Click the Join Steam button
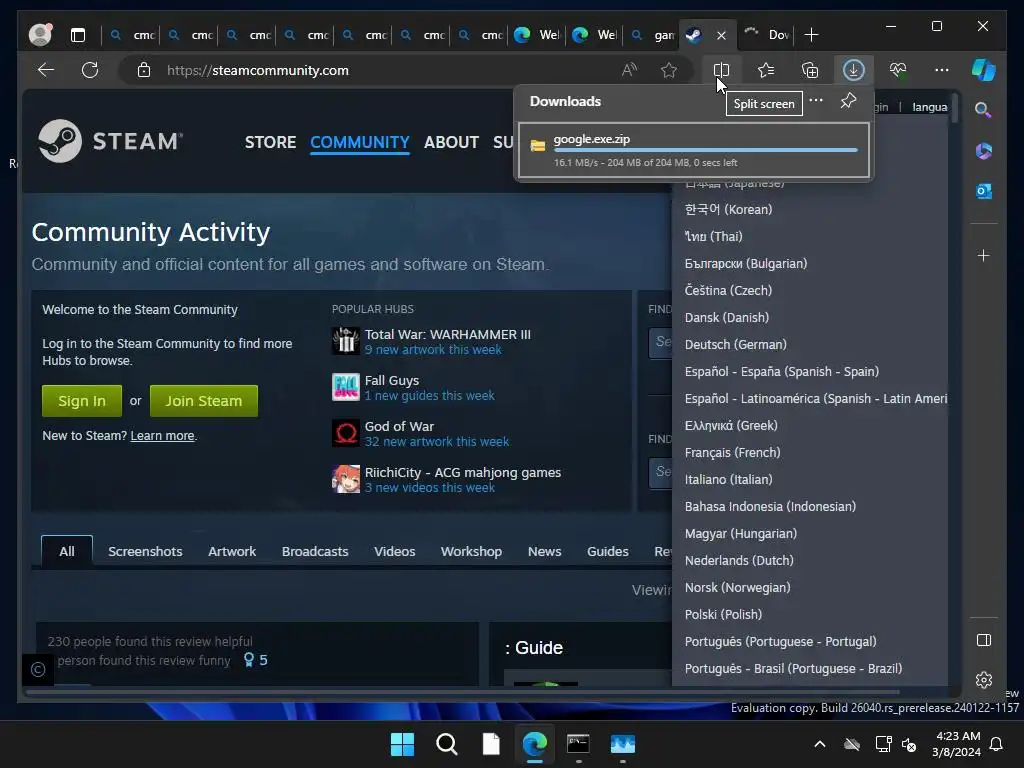The width and height of the screenshot is (1024, 768). 204,401
